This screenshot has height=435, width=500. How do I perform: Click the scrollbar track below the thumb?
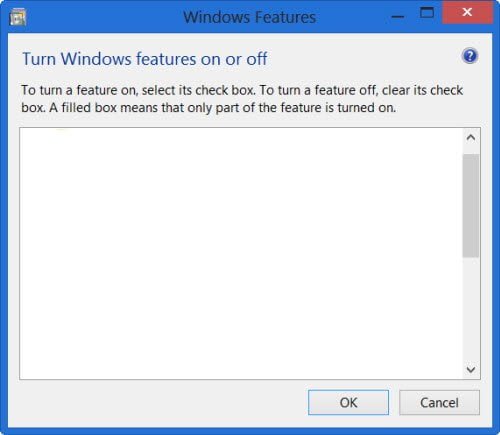tap(471, 308)
